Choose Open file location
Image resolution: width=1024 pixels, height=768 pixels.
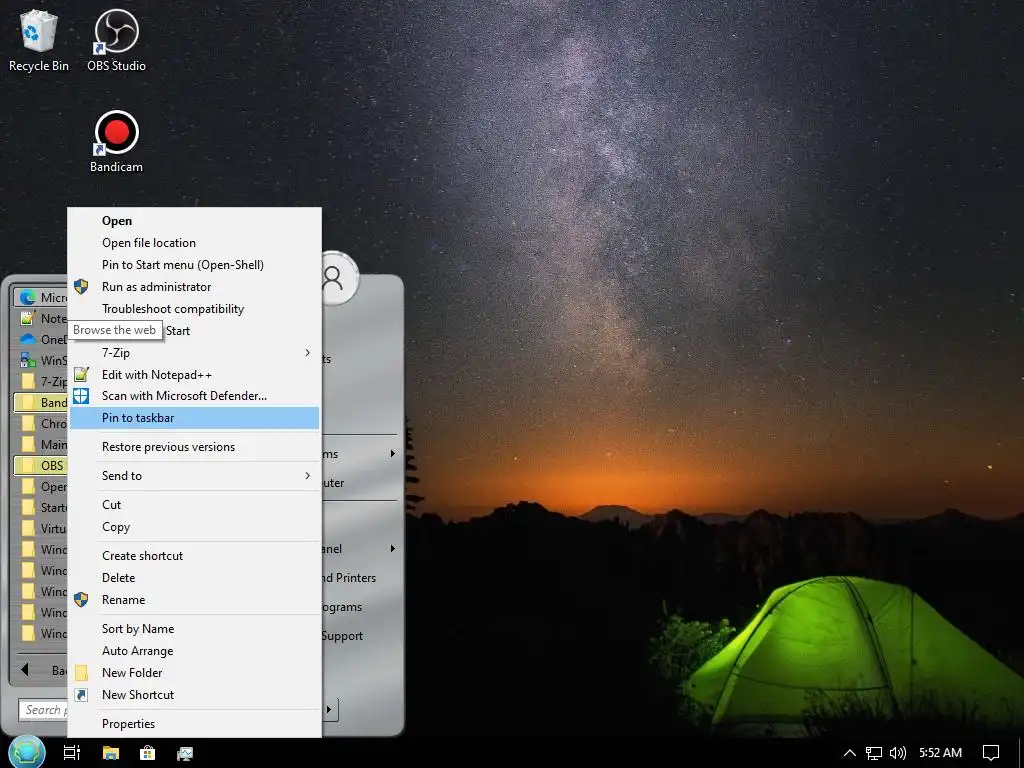tap(194, 243)
